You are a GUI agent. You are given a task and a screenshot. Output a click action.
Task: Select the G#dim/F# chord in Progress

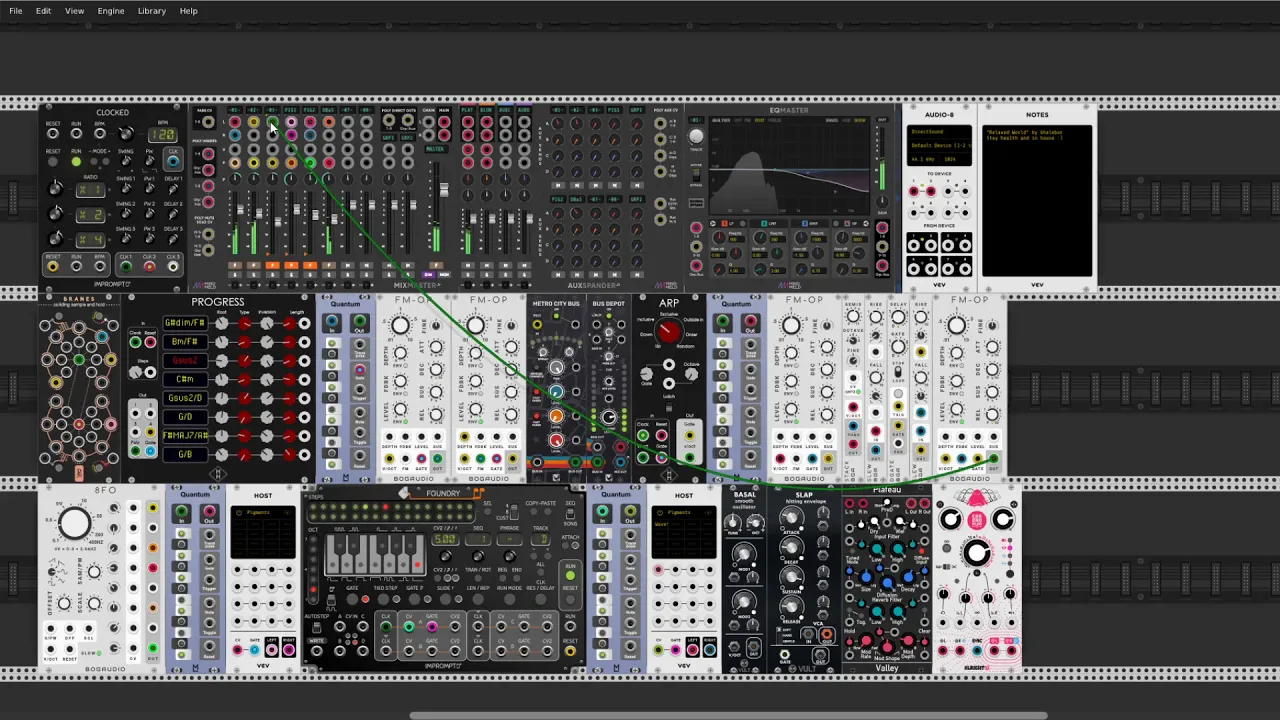[185, 323]
